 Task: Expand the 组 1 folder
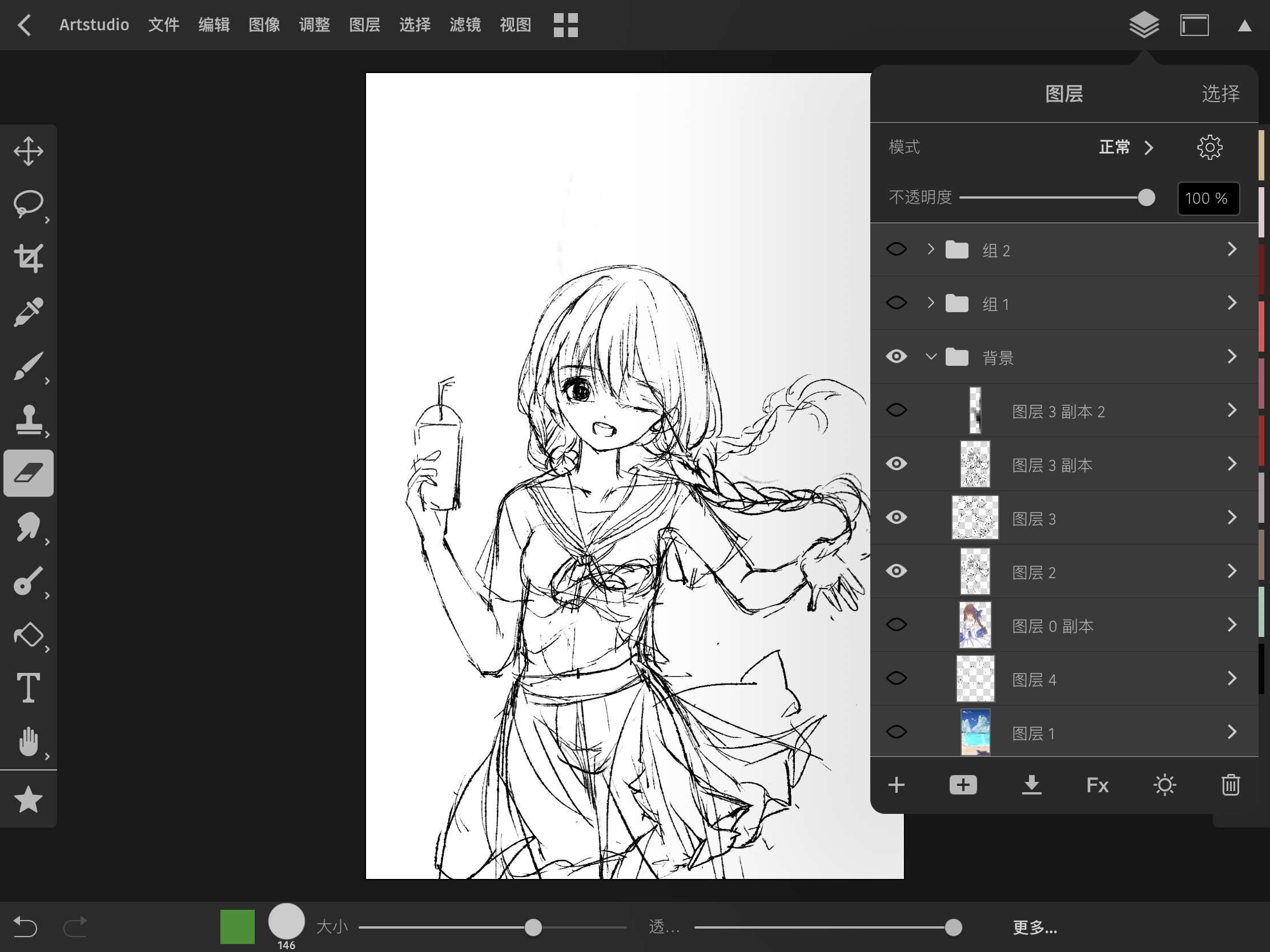pyautogui.click(x=931, y=302)
